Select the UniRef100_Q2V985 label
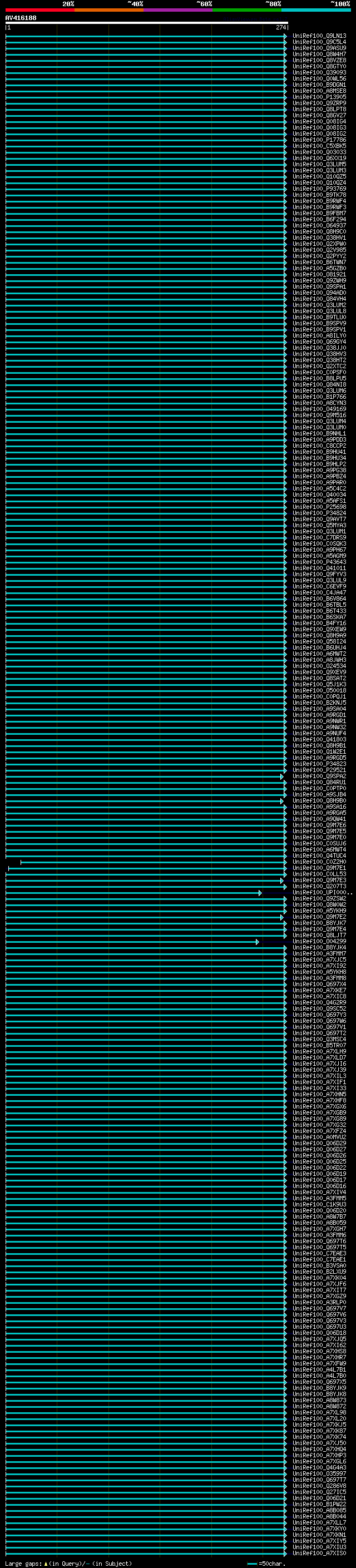This screenshot has width=356, height=1568. click(319, 250)
